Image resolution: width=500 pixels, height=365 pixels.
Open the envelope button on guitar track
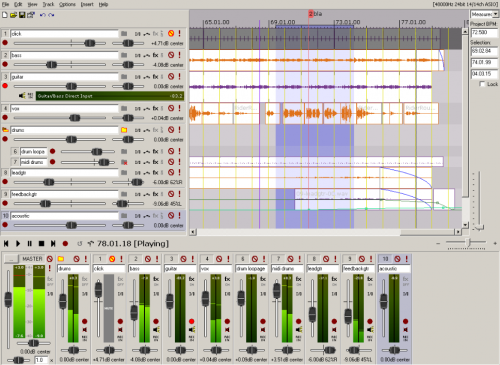[147, 77]
